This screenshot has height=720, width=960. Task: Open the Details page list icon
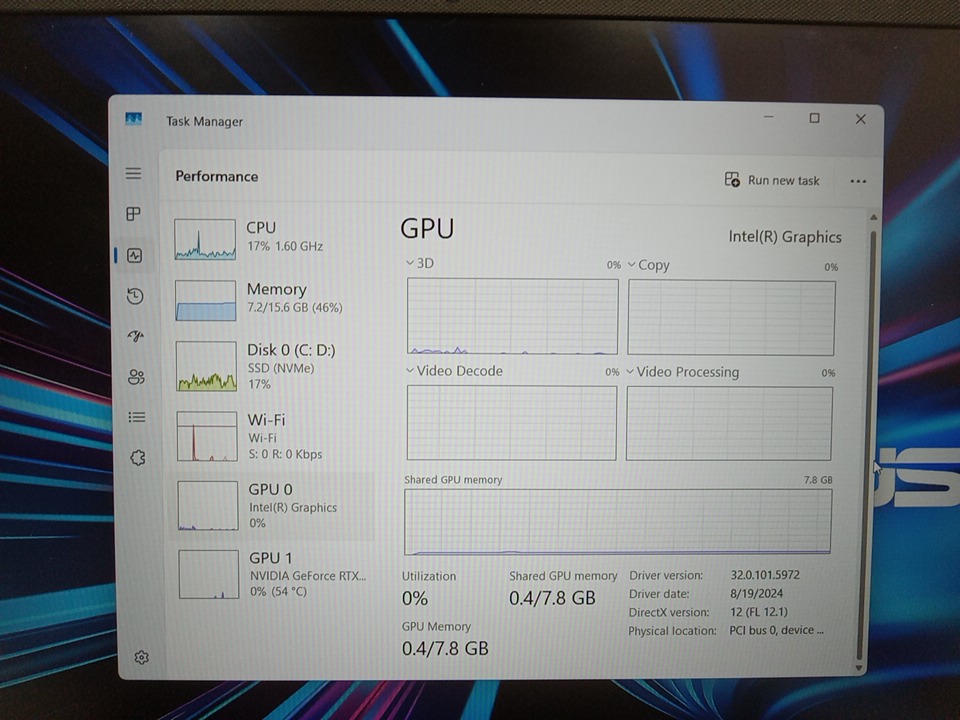pos(137,417)
